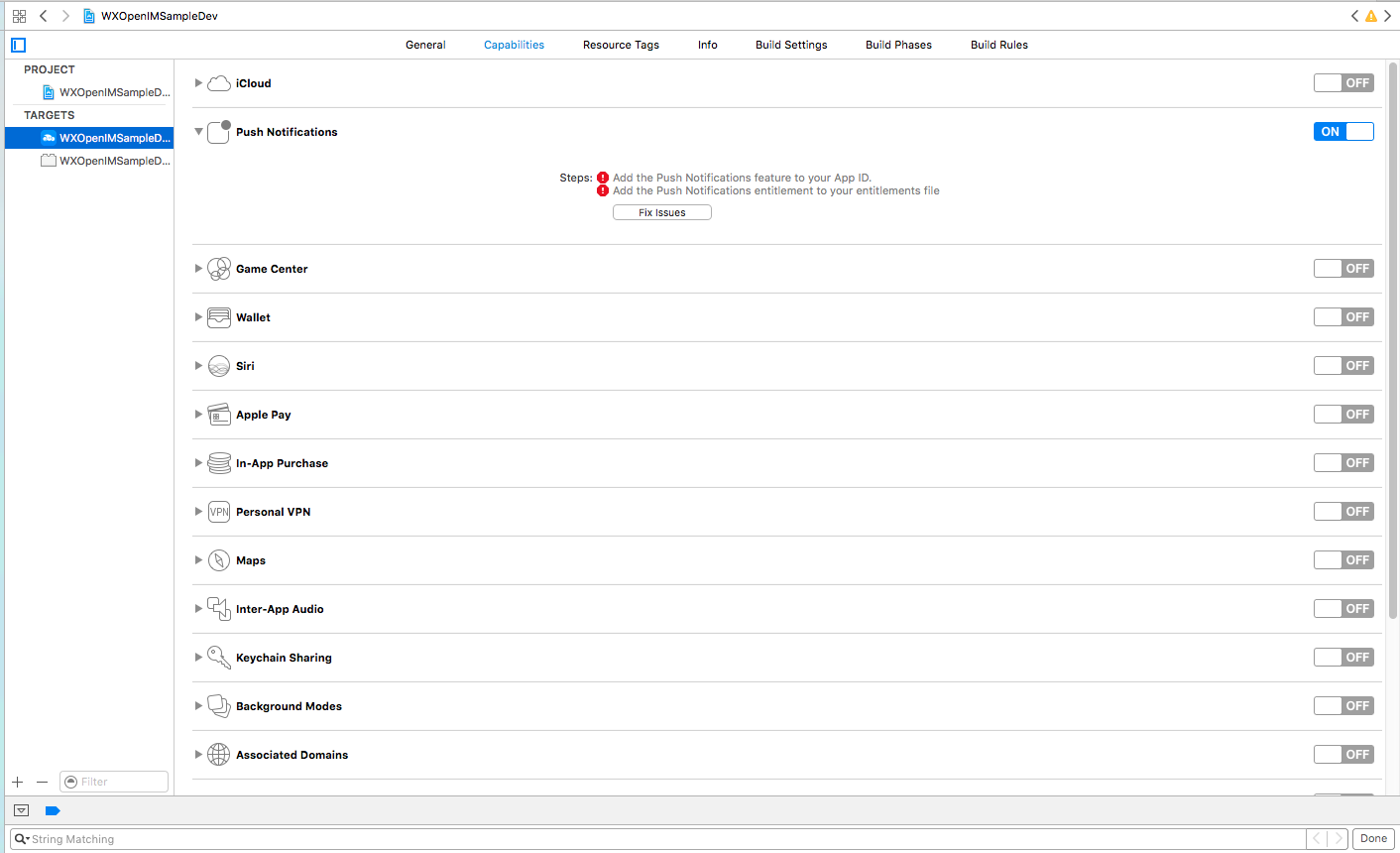This screenshot has width=1400, height=853.
Task: Turn off the Push Notifications switch
Action: [x=1343, y=132]
